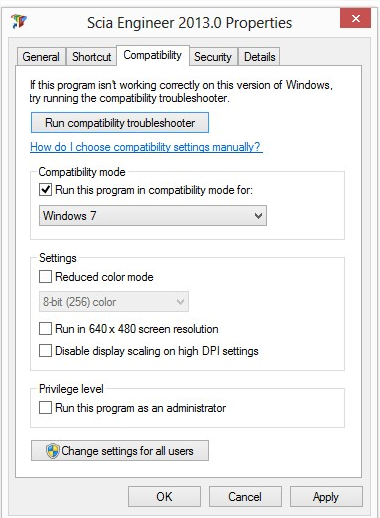Uncheck Run this program in compatibility mode
Image resolution: width=380 pixels, height=518 pixels.
(45, 190)
